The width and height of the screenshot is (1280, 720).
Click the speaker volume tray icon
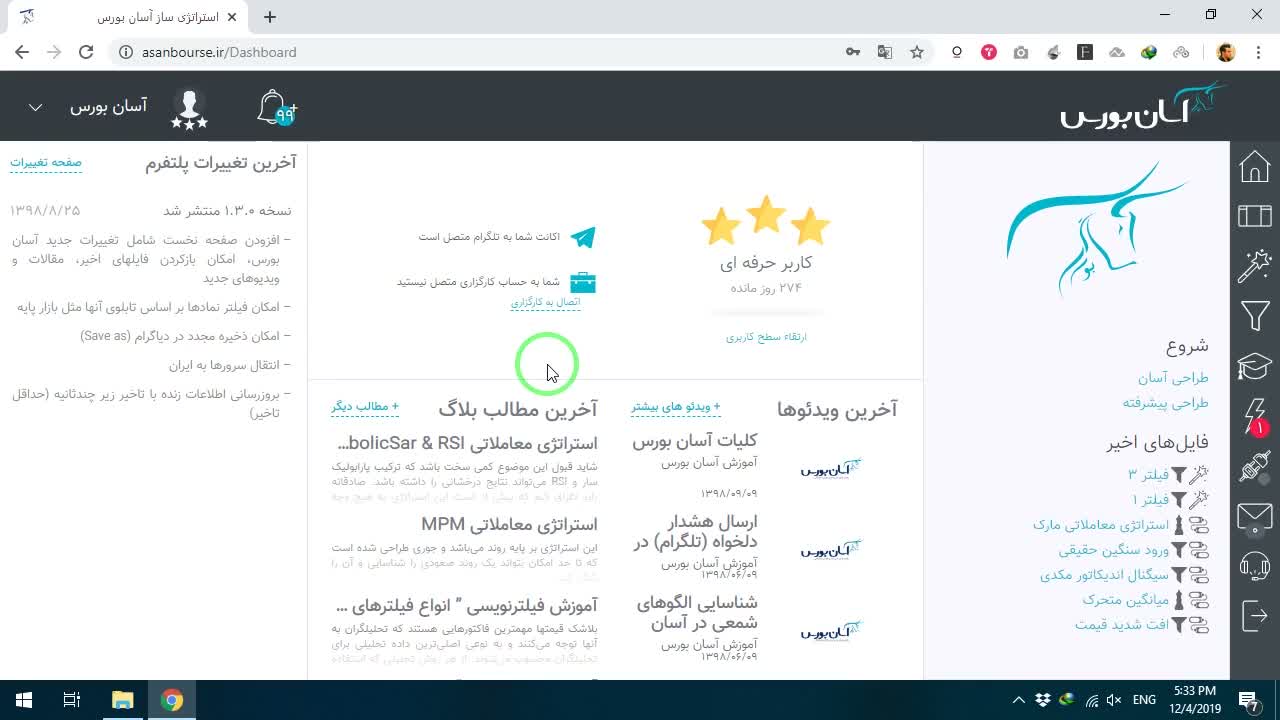[x=1114, y=700]
